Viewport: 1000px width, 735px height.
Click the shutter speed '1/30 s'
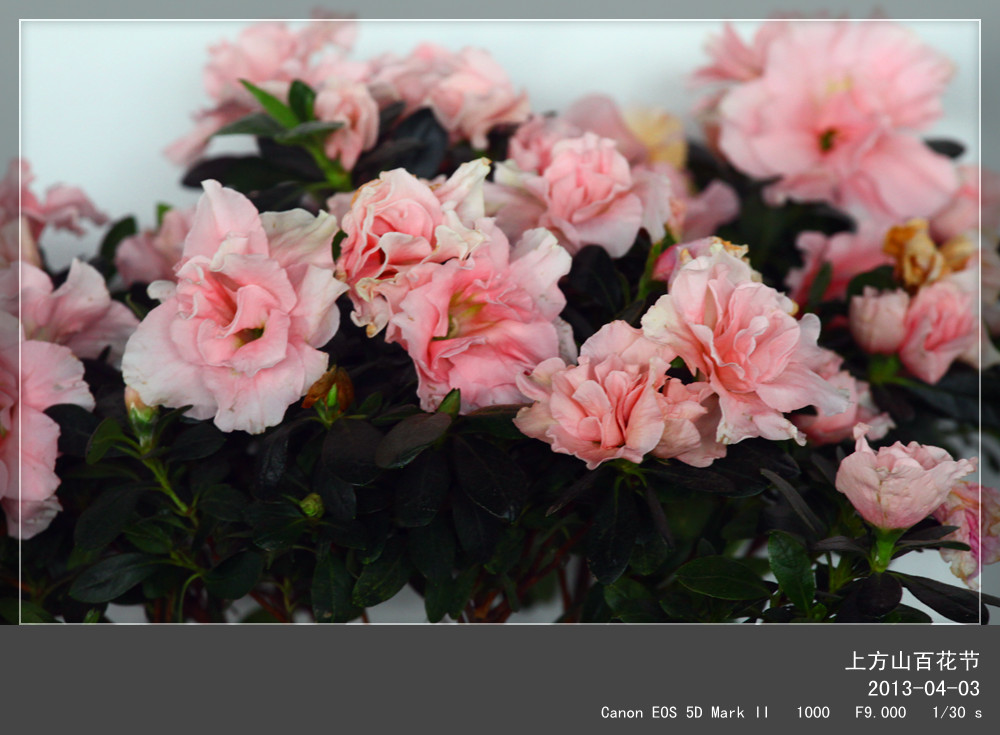click(x=957, y=713)
